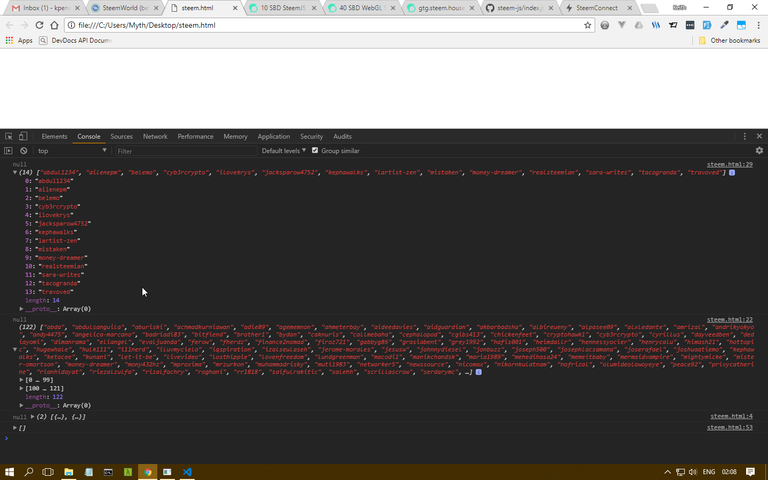This screenshot has width=768, height=480.
Task: Open the Windows Start menu
Action: [12, 471]
